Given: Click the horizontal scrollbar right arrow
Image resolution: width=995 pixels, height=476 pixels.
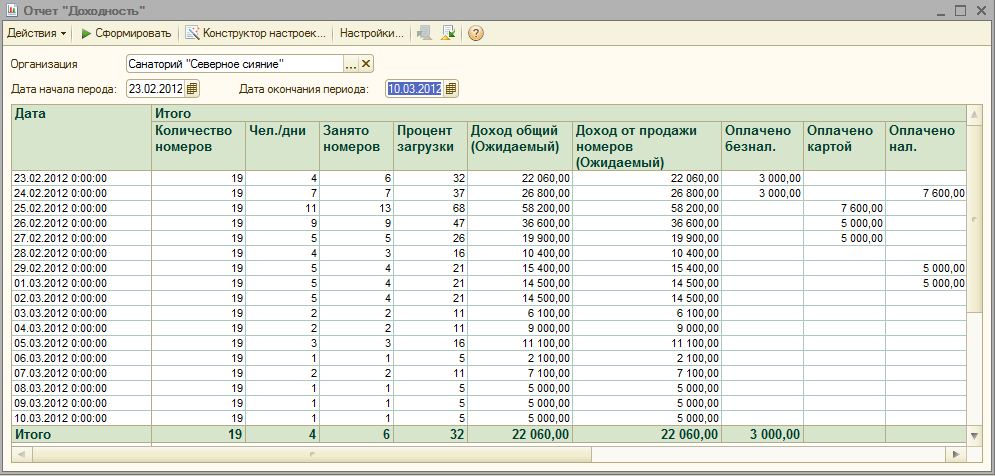Looking at the screenshot, I should tap(956, 454).
